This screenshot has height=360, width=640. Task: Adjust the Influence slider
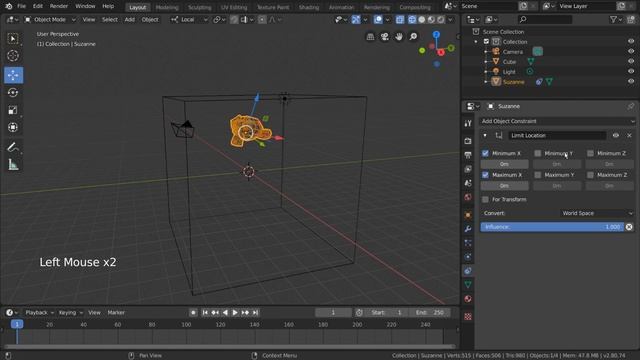pos(552,227)
